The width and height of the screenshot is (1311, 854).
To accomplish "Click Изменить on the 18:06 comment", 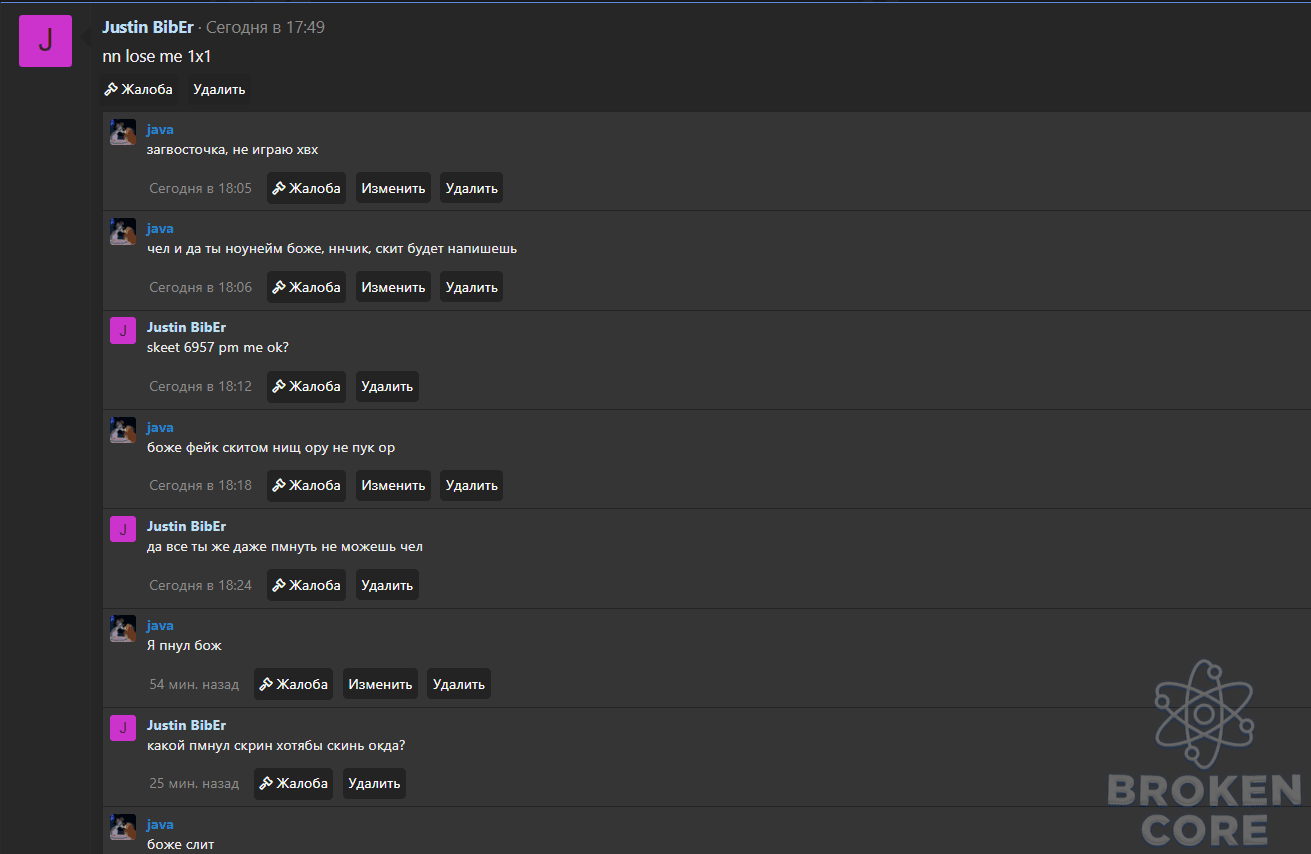I will point(393,287).
